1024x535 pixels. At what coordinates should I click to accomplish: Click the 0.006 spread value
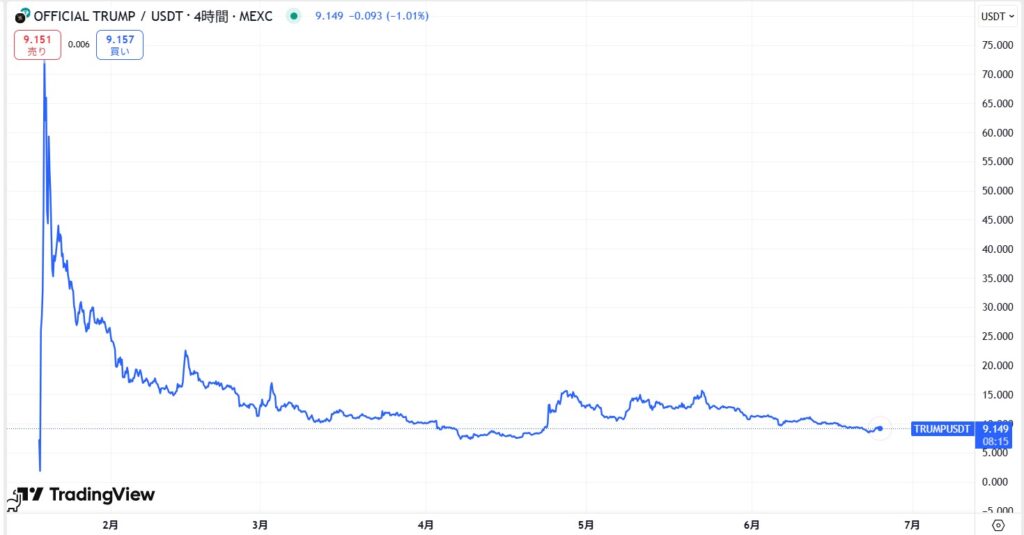point(78,44)
